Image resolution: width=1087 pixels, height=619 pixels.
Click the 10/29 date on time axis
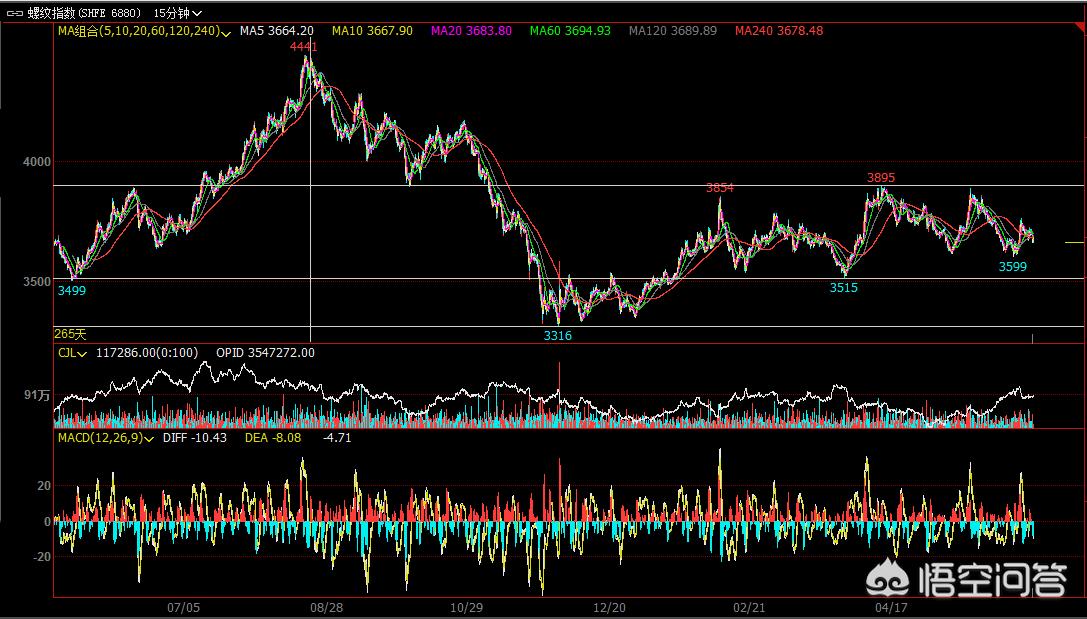coord(467,608)
